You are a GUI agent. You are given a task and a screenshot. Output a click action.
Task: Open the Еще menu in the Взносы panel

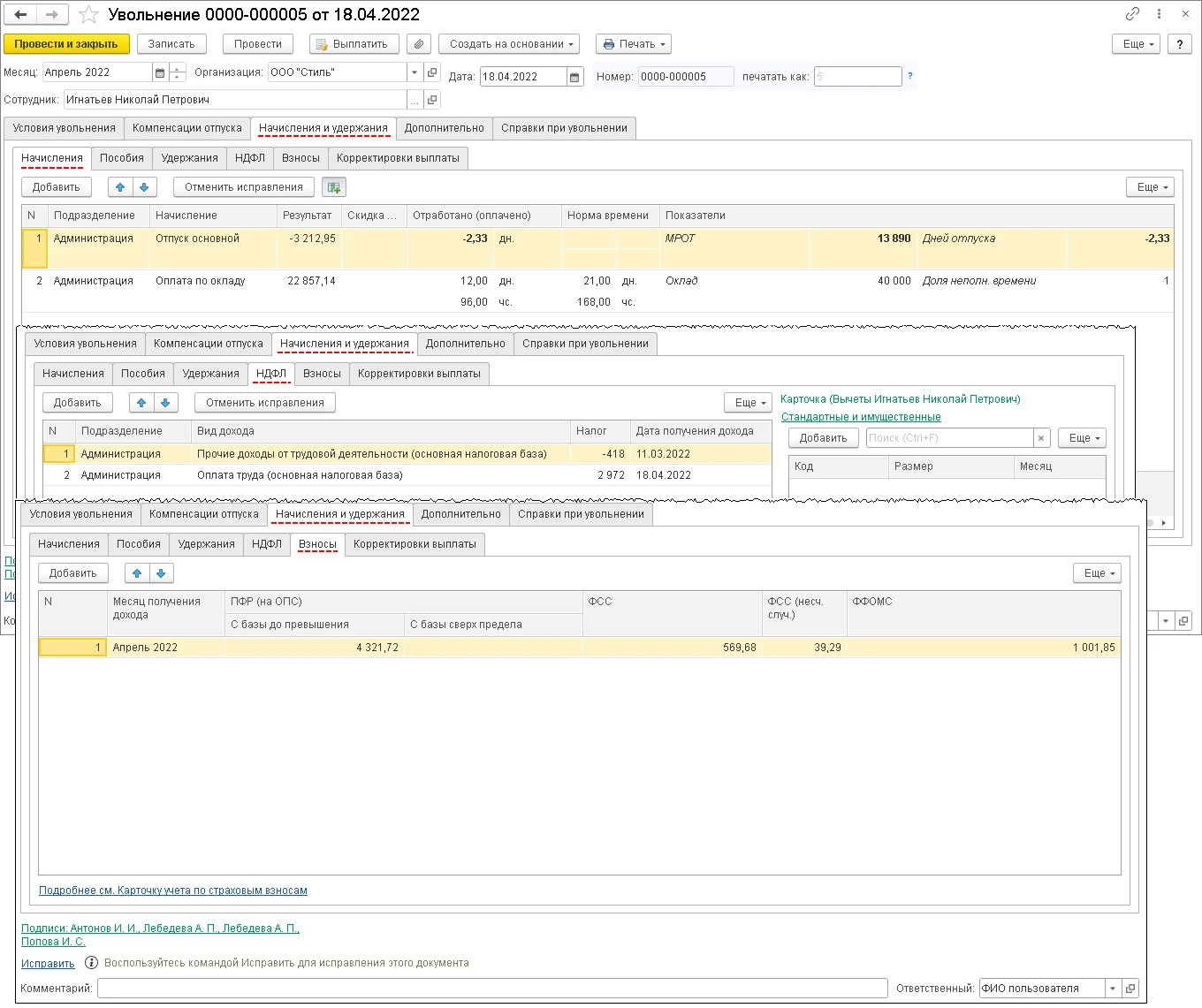click(1098, 573)
